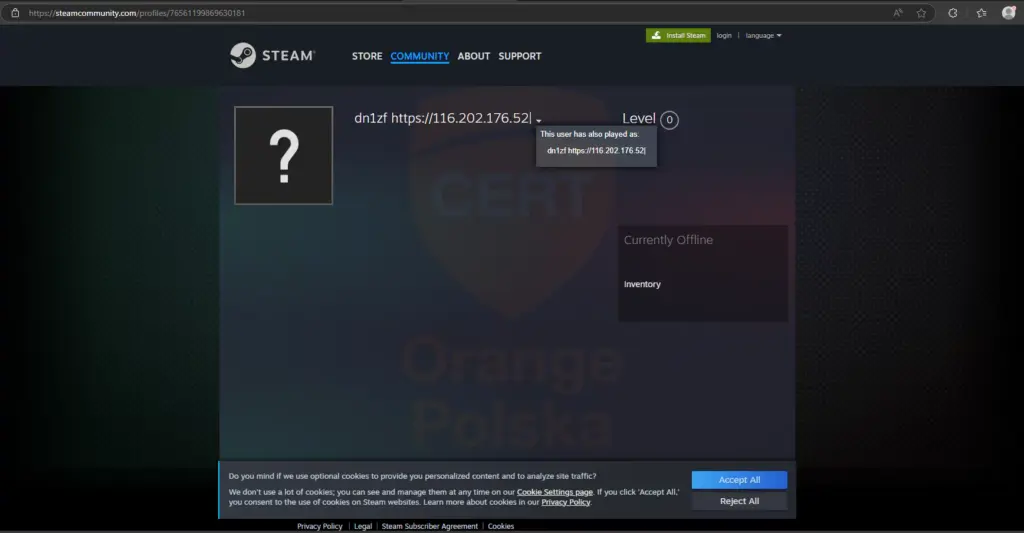Open the browser profile avatar
This screenshot has height=533, width=1024.
pos(1008,12)
